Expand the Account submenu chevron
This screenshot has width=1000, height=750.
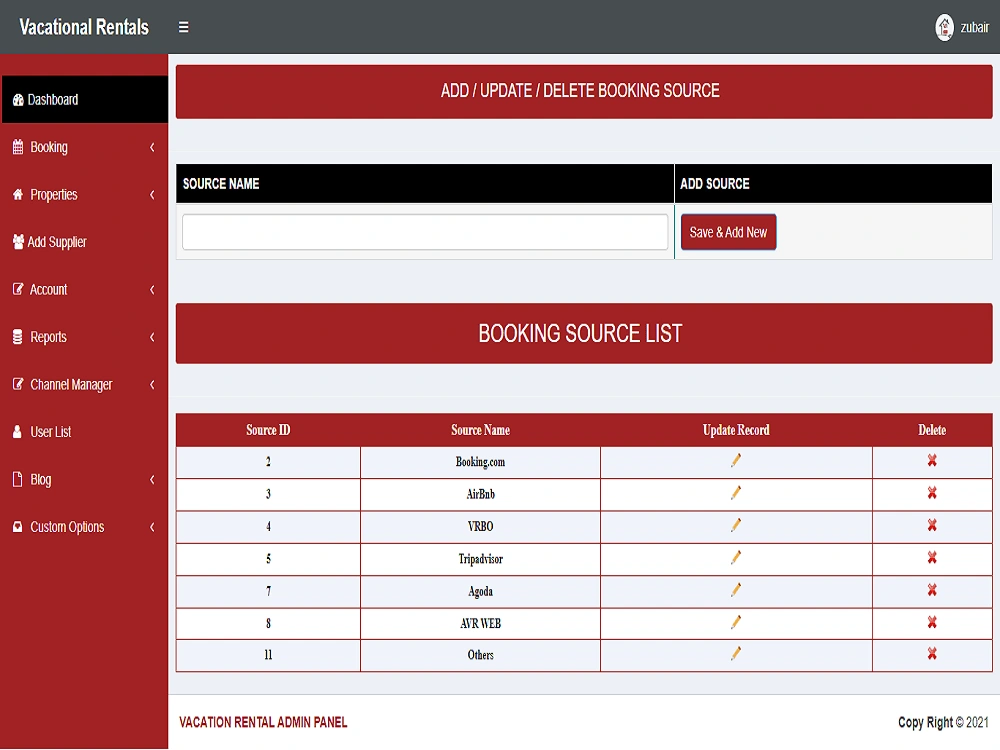152,290
